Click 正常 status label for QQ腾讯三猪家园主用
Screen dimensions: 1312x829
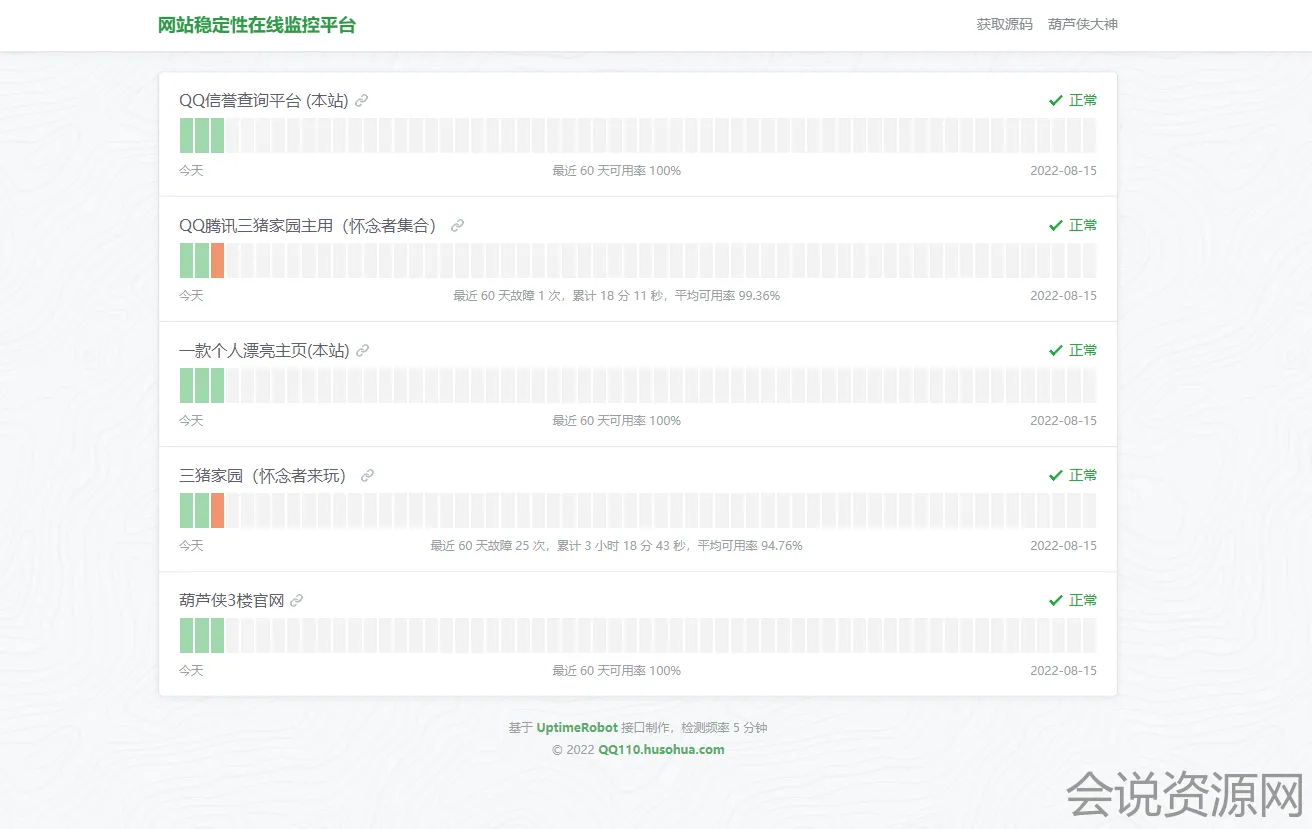(x=1083, y=225)
